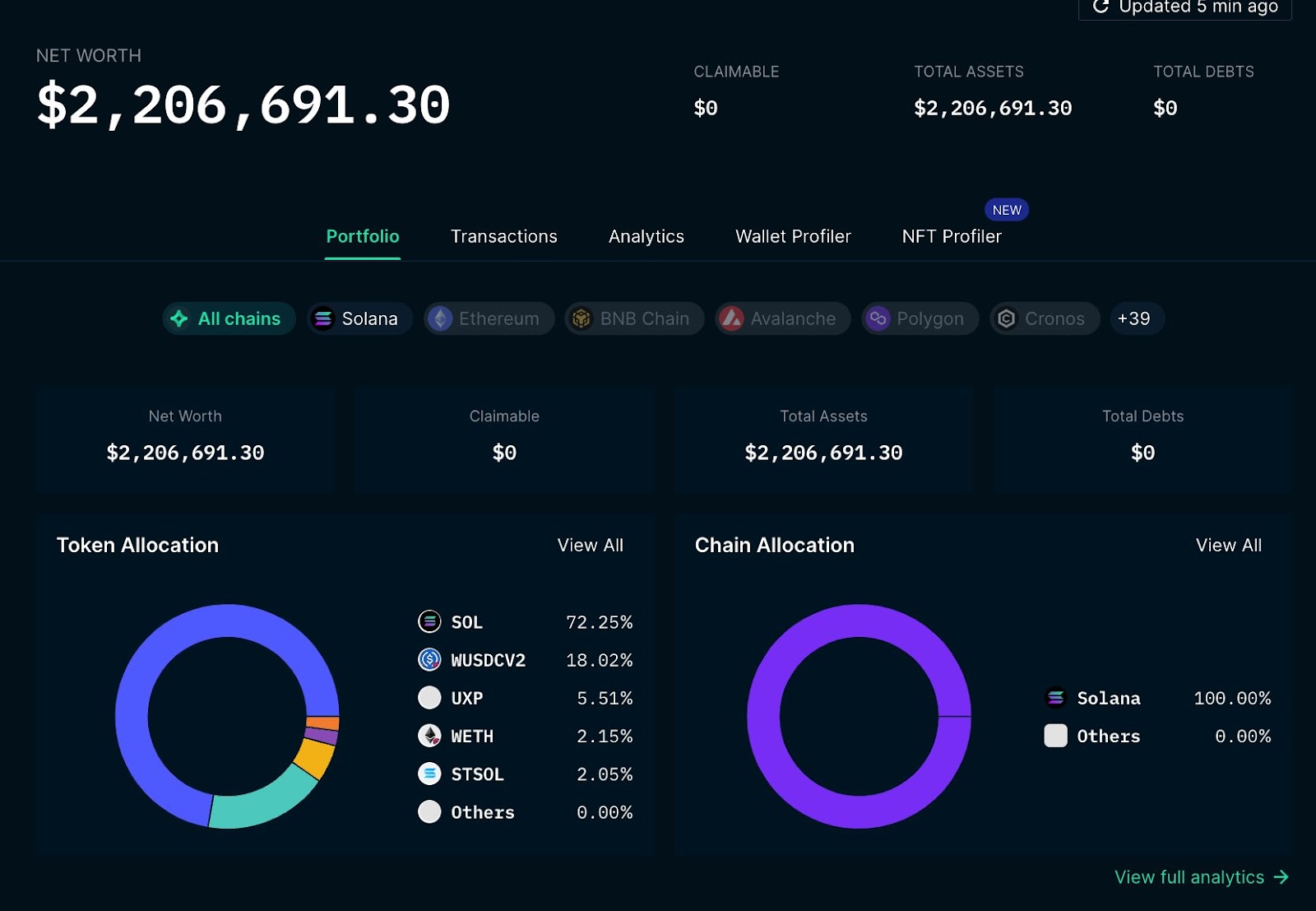Go to the Wallet Profiler tab
This screenshot has width=1316, height=911.
pos(793,236)
